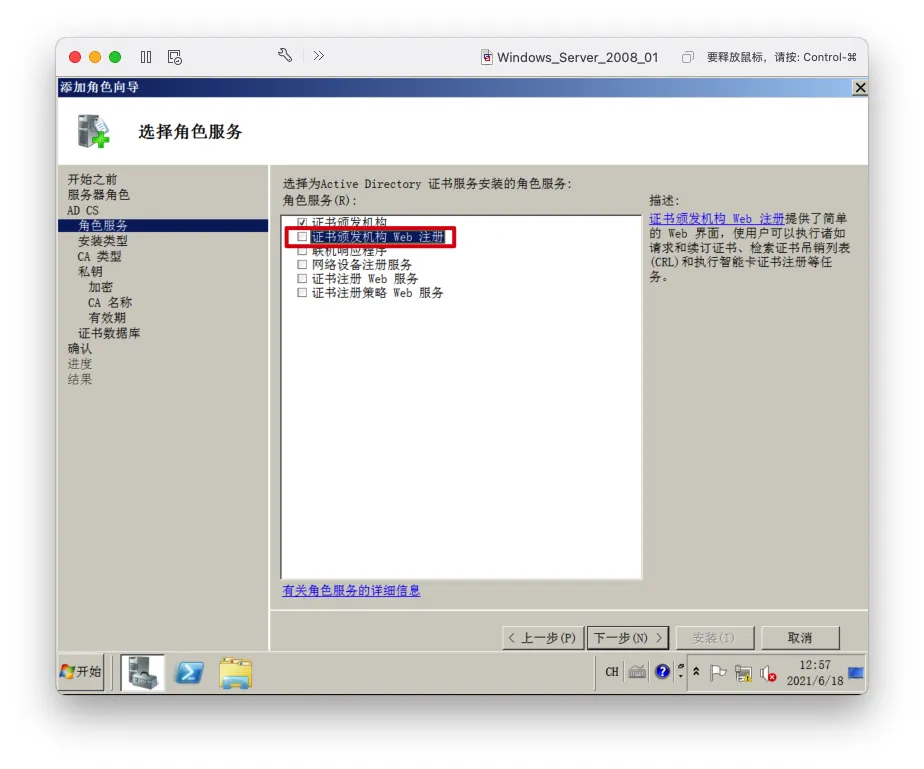The height and width of the screenshot is (769, 924).
Task: Select 有效期 step in sidebar
Action: 107,318
